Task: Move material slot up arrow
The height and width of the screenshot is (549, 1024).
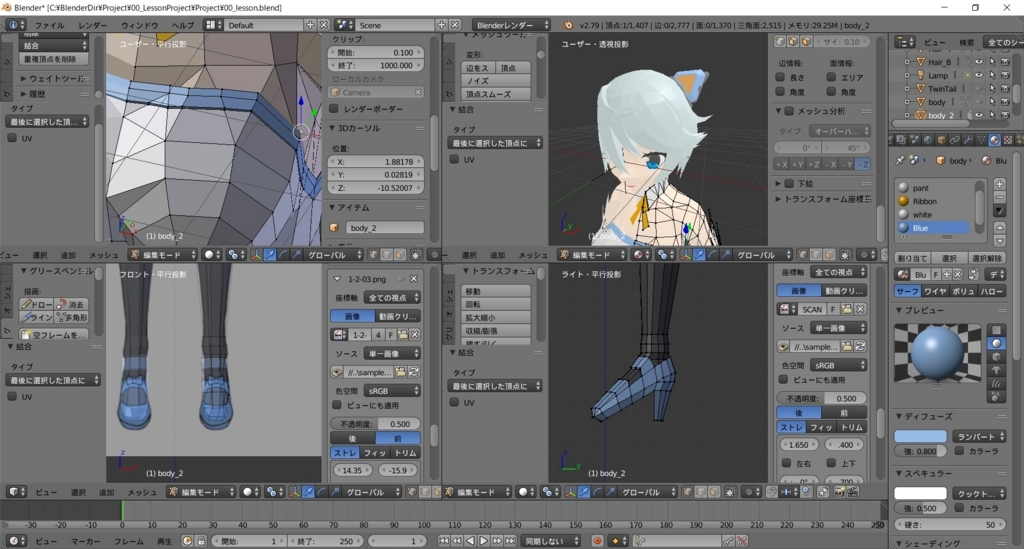Action: pyautogui.click(x=999, y=227)
